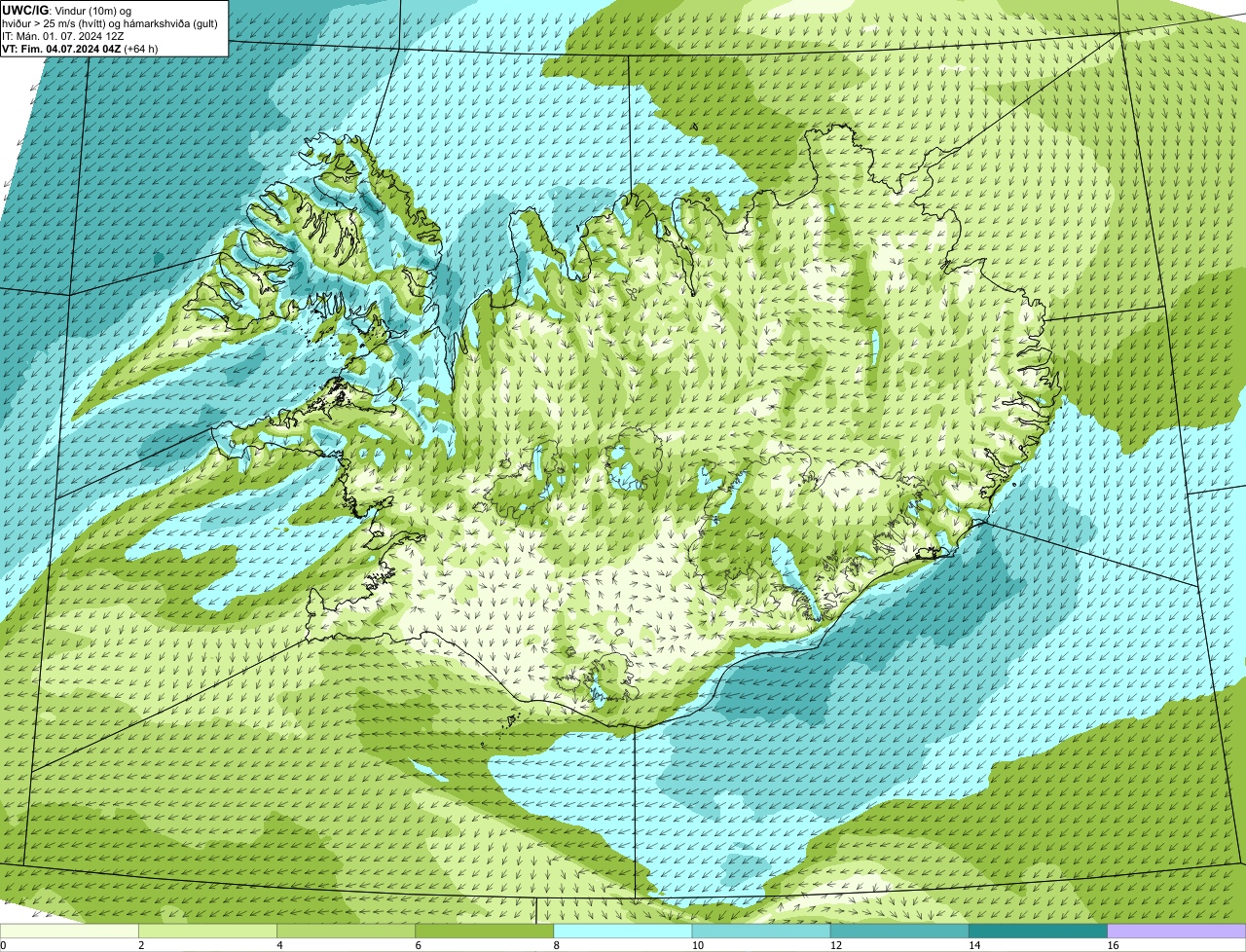The image size is (1246, 952).
Task: Click the legend label "6"
Action: [418, 946]
